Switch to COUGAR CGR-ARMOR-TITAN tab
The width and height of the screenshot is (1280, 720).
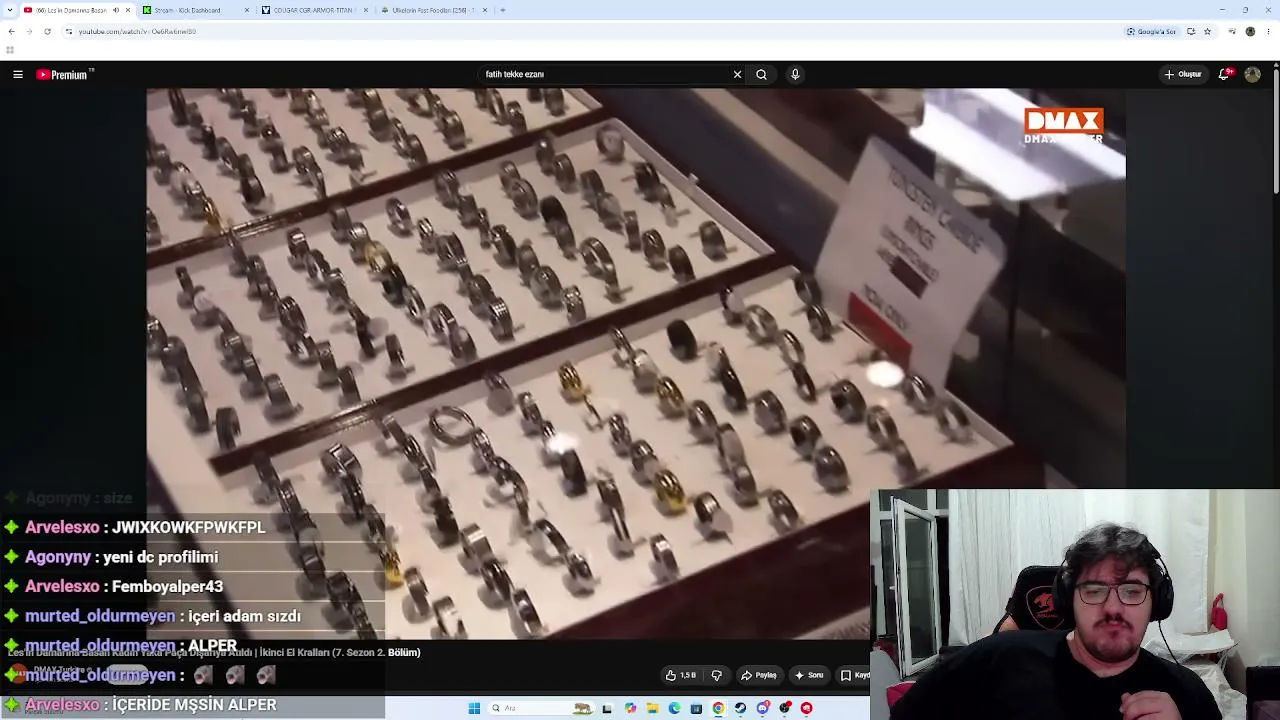313,10
